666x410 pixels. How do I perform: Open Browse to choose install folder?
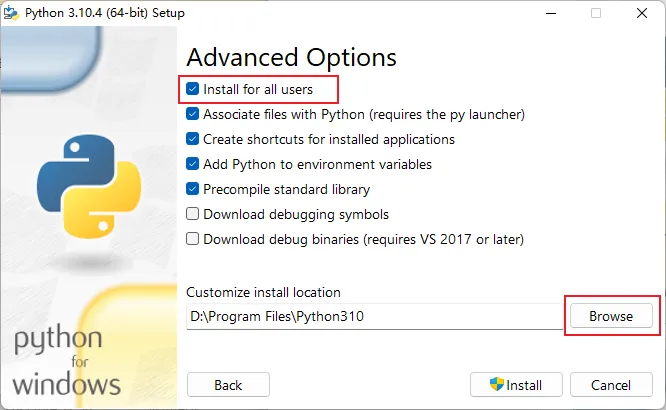(611, 316)
